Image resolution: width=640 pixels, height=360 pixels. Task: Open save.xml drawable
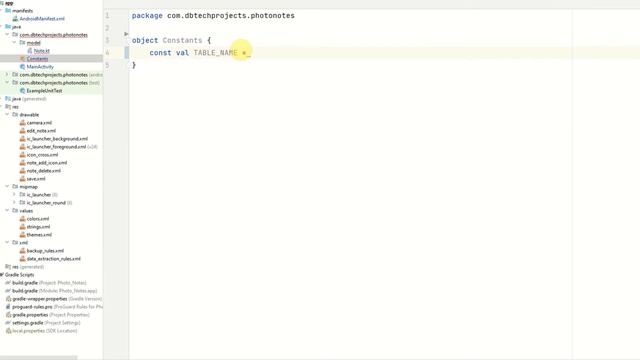click(x=36, y=179)
